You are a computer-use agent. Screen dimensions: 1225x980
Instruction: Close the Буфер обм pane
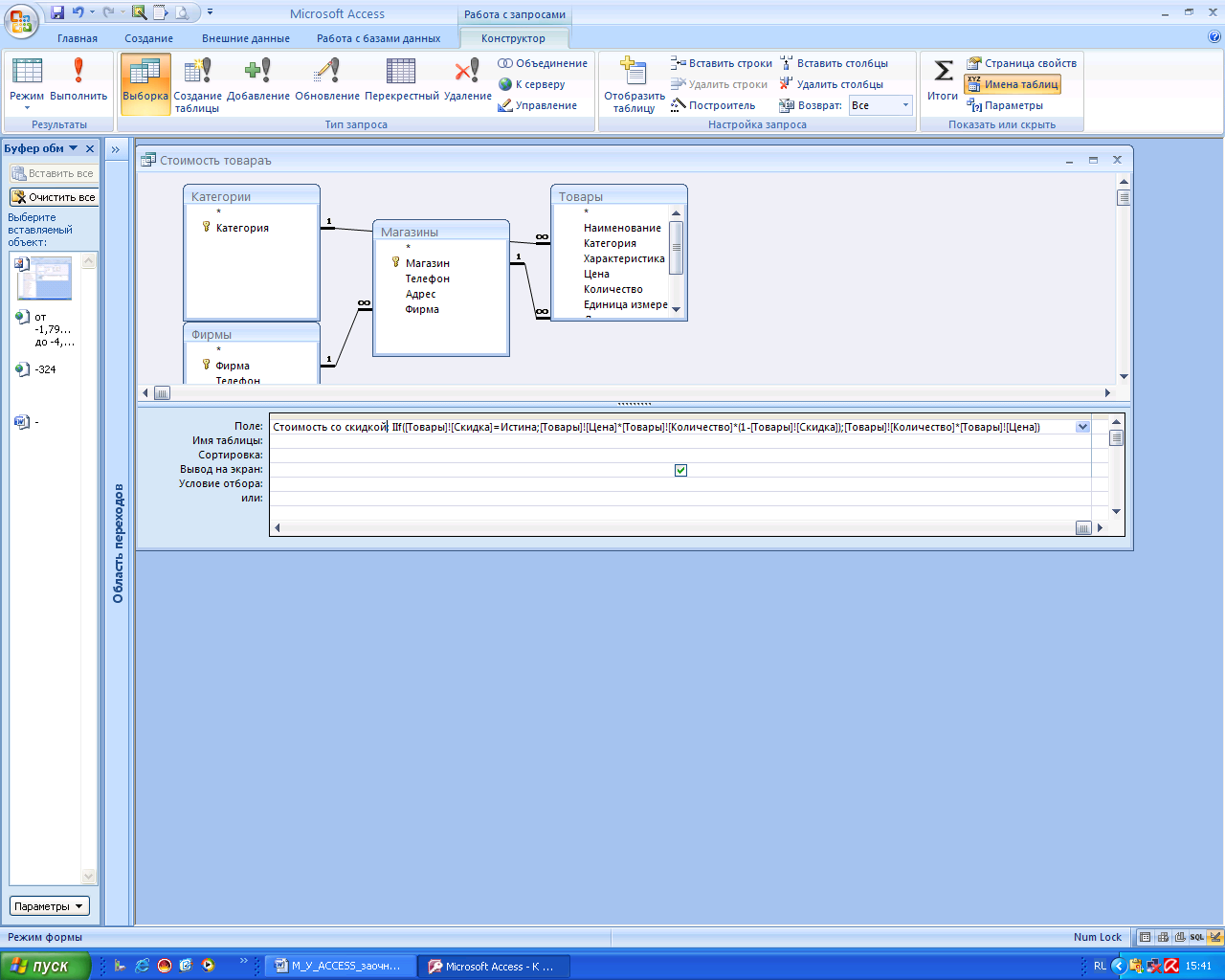(90, 148)
